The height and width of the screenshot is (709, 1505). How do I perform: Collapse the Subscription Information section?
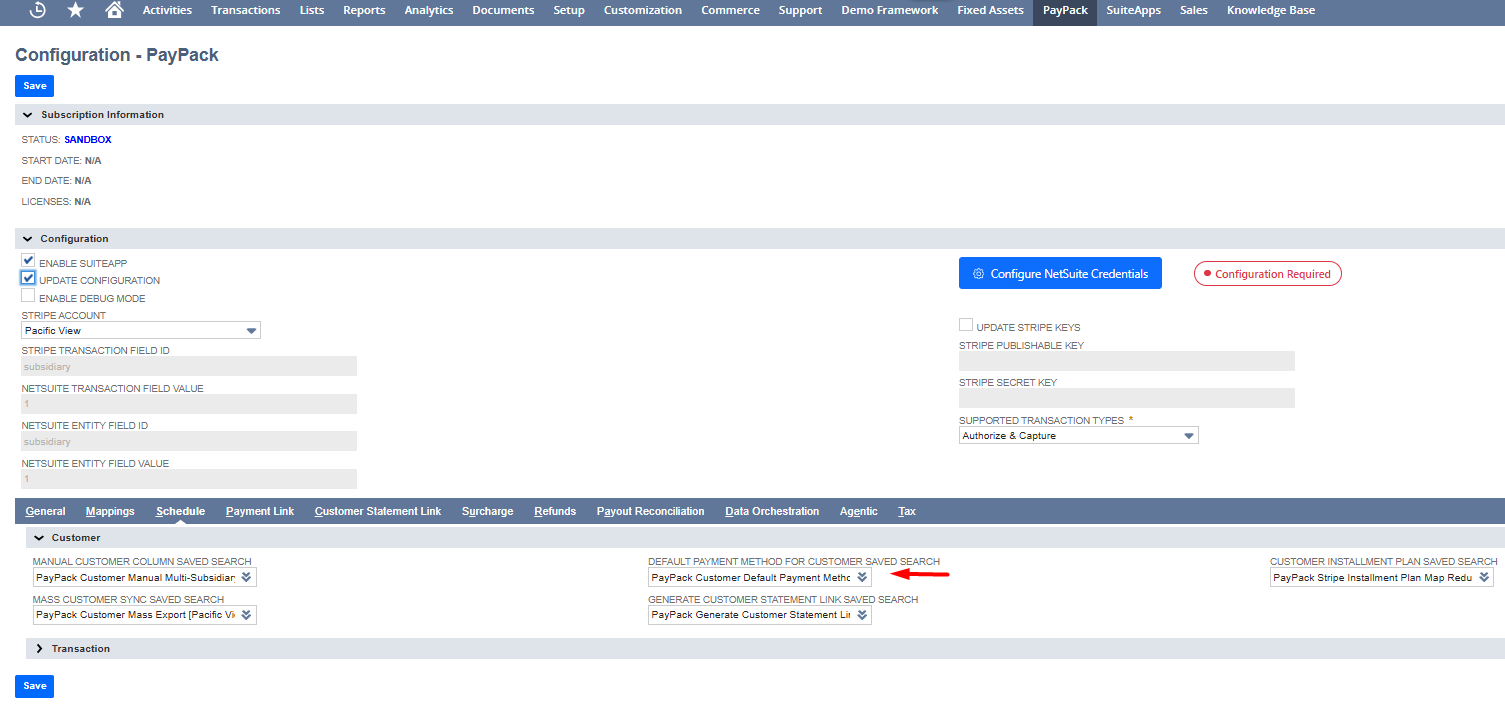[28, 115]
